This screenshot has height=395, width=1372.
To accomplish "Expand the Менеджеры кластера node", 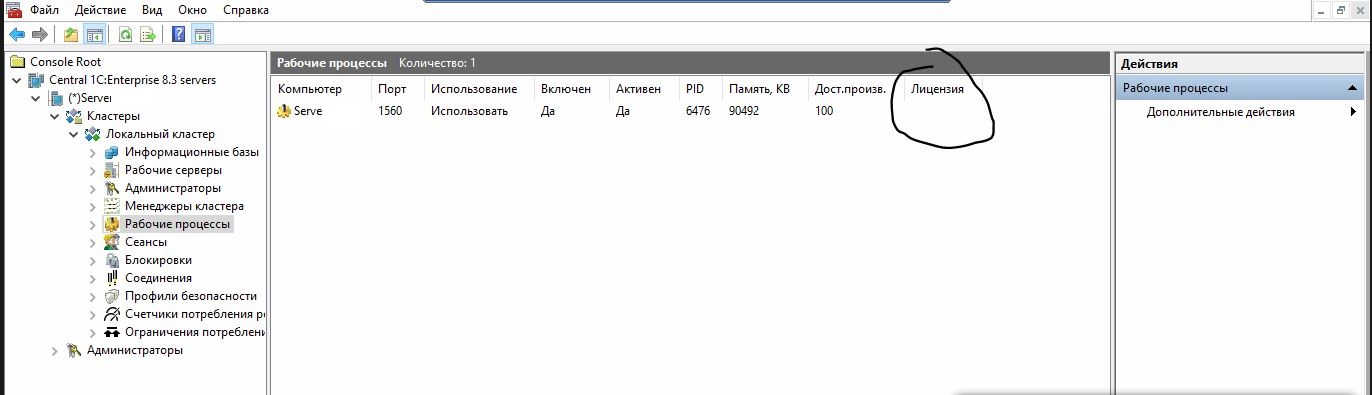I will pyautogui.click(x=93, y=206).
